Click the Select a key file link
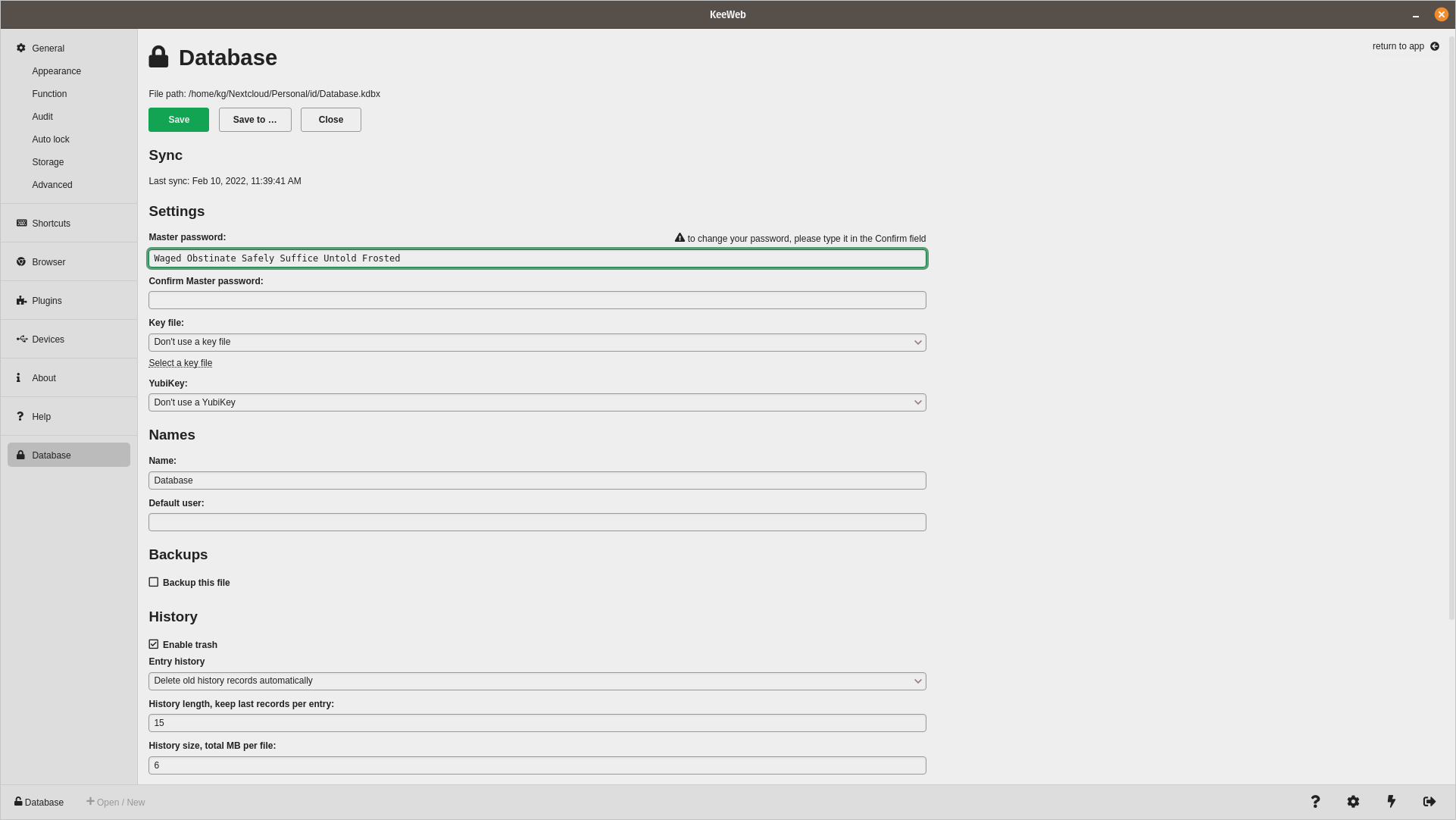Screen dimensions: 1456x820 [x=180, y=363]
